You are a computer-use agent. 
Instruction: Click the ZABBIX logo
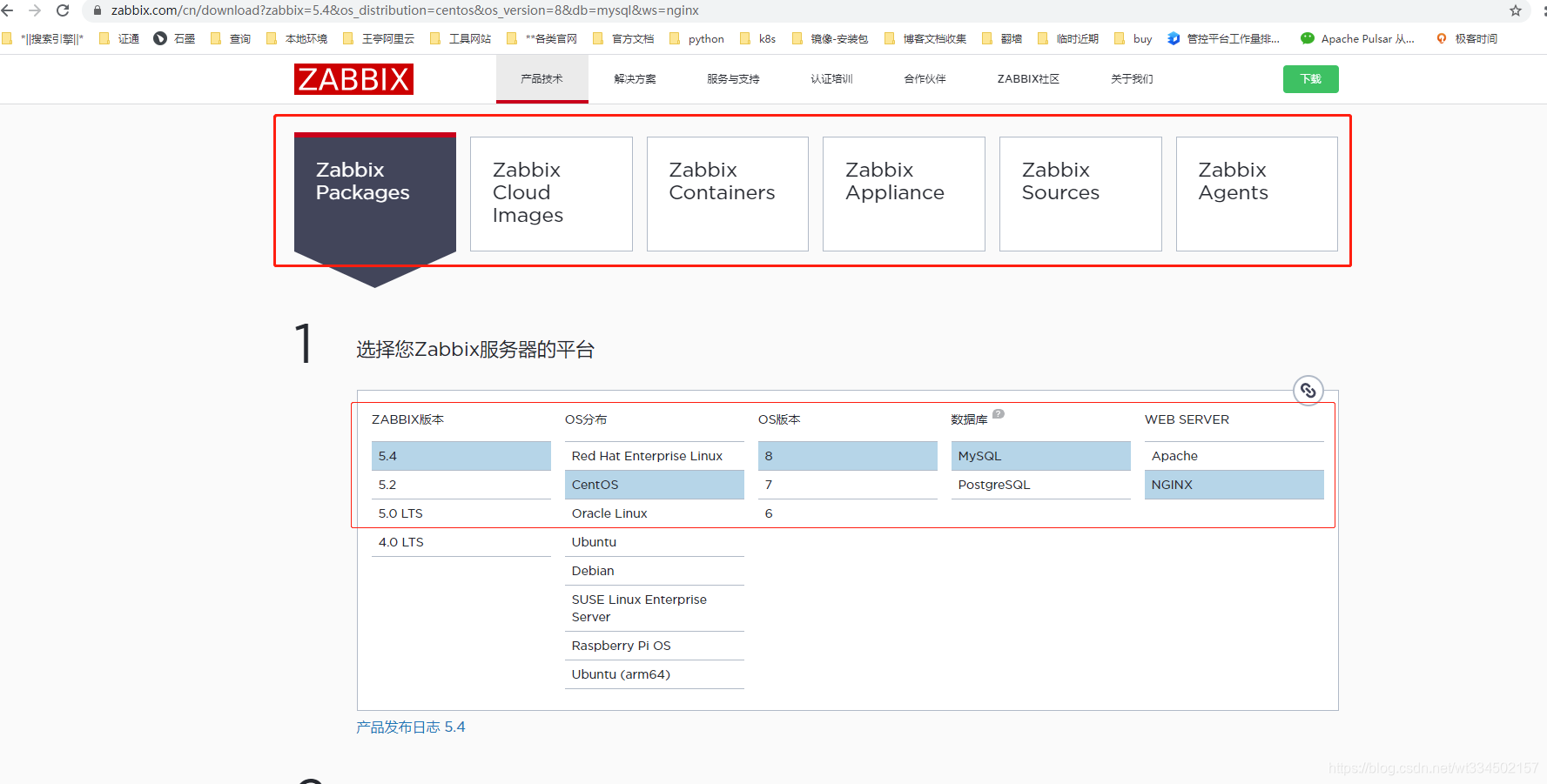click(x=353, y=79)
